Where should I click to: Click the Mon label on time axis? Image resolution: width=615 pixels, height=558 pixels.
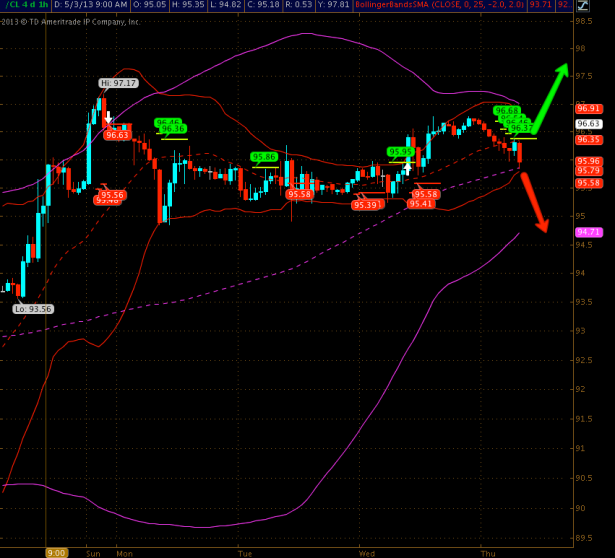point(125,553)
